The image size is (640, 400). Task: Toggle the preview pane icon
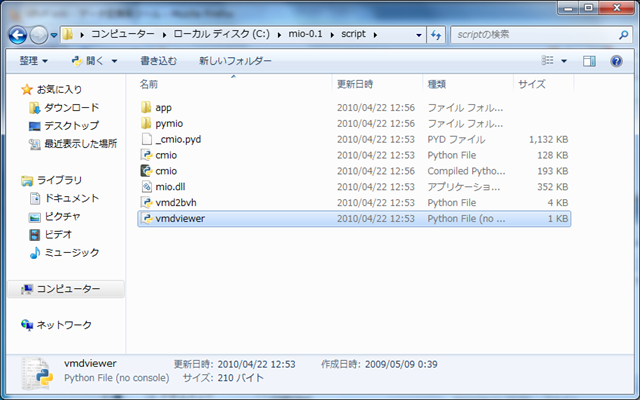[589, 61]
